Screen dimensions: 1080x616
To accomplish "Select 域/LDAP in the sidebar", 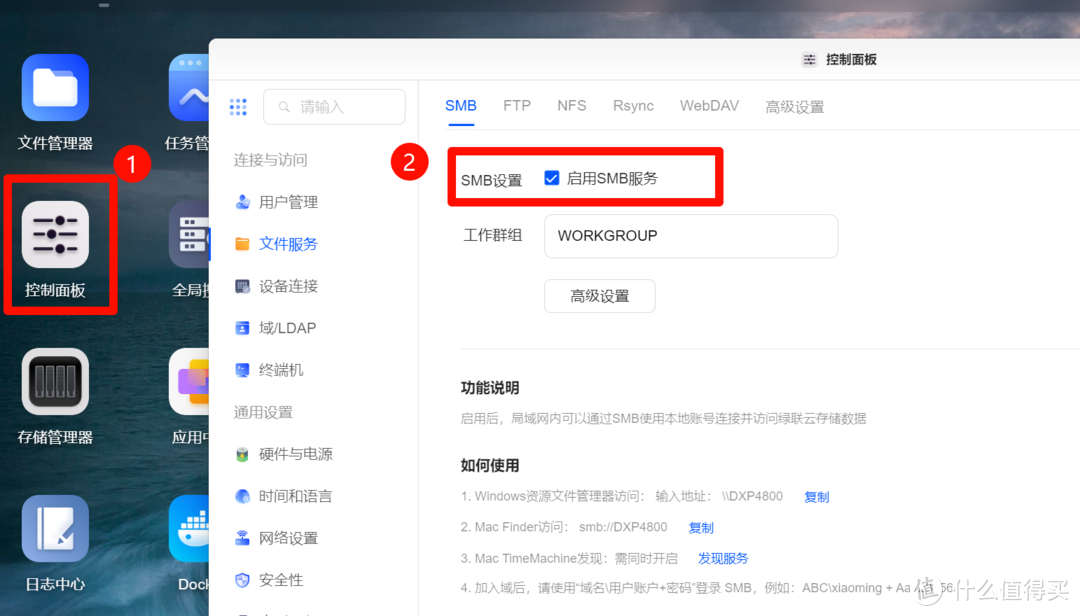I will pos(289,327).
